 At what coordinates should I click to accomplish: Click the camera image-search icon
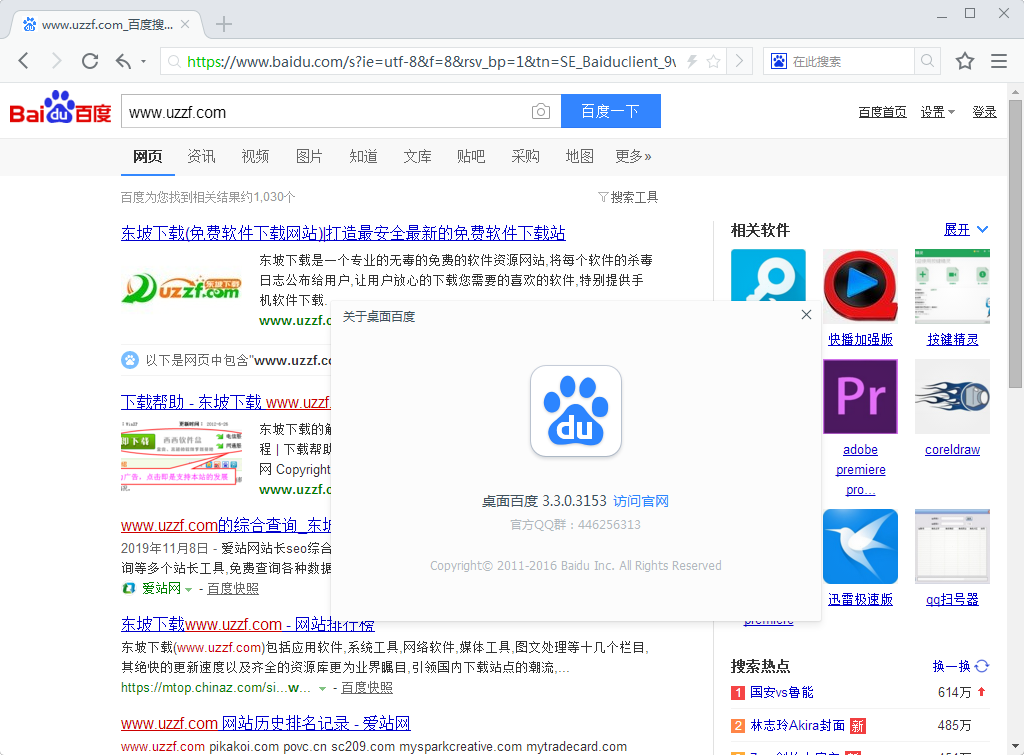541,111
